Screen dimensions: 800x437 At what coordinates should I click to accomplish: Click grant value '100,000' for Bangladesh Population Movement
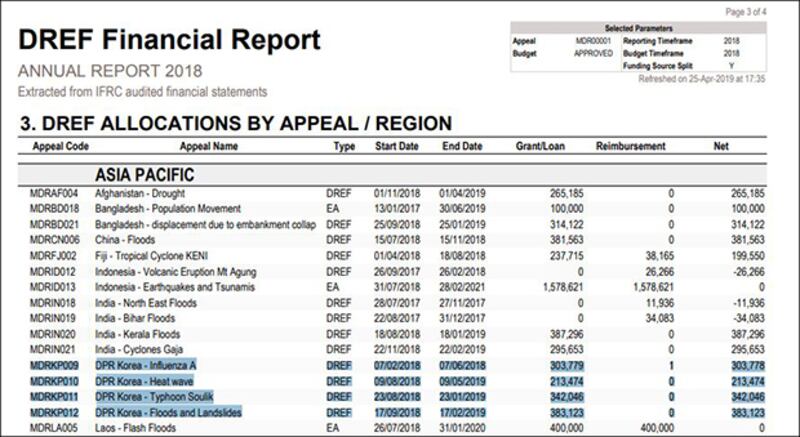click(x=566, y=209)
